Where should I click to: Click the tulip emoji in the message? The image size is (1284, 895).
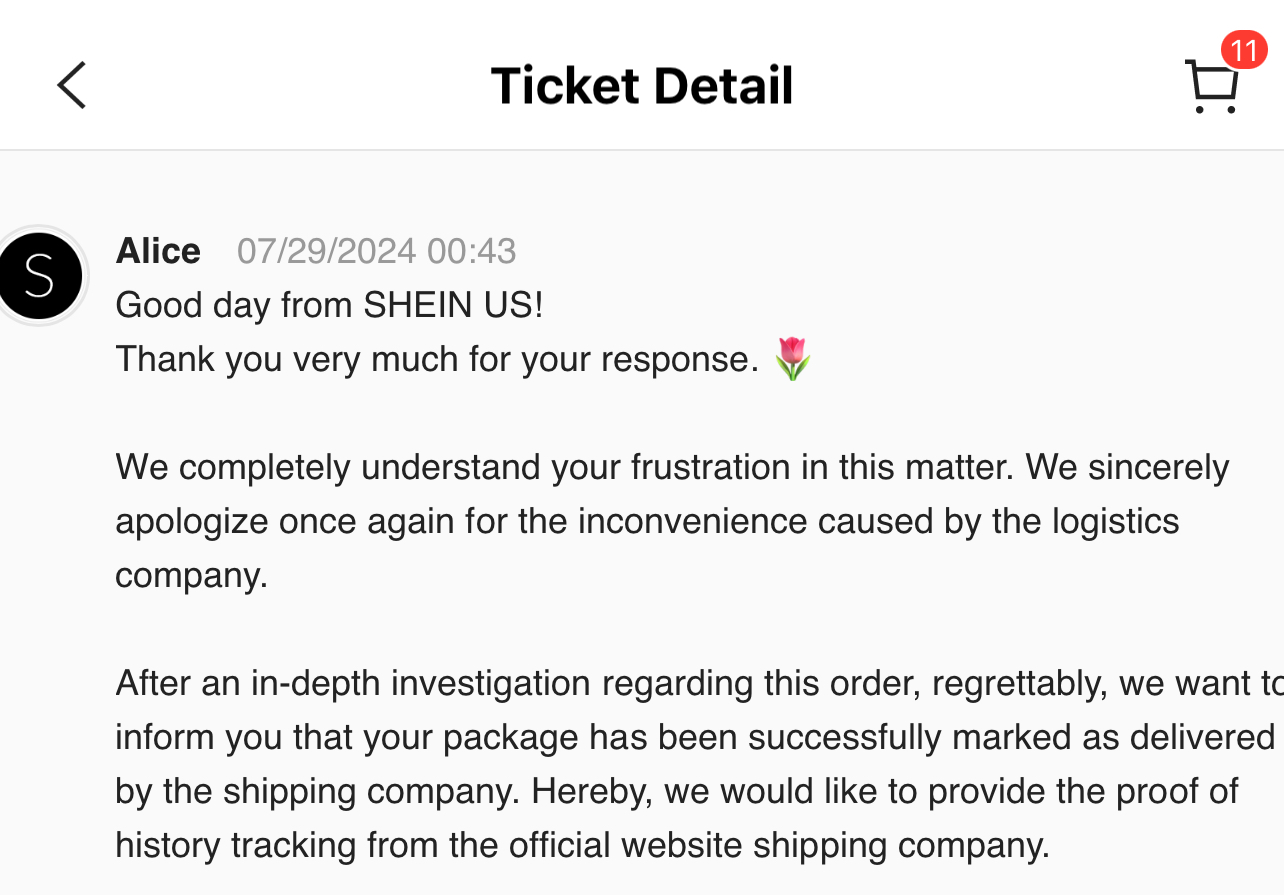pos(793,359)
